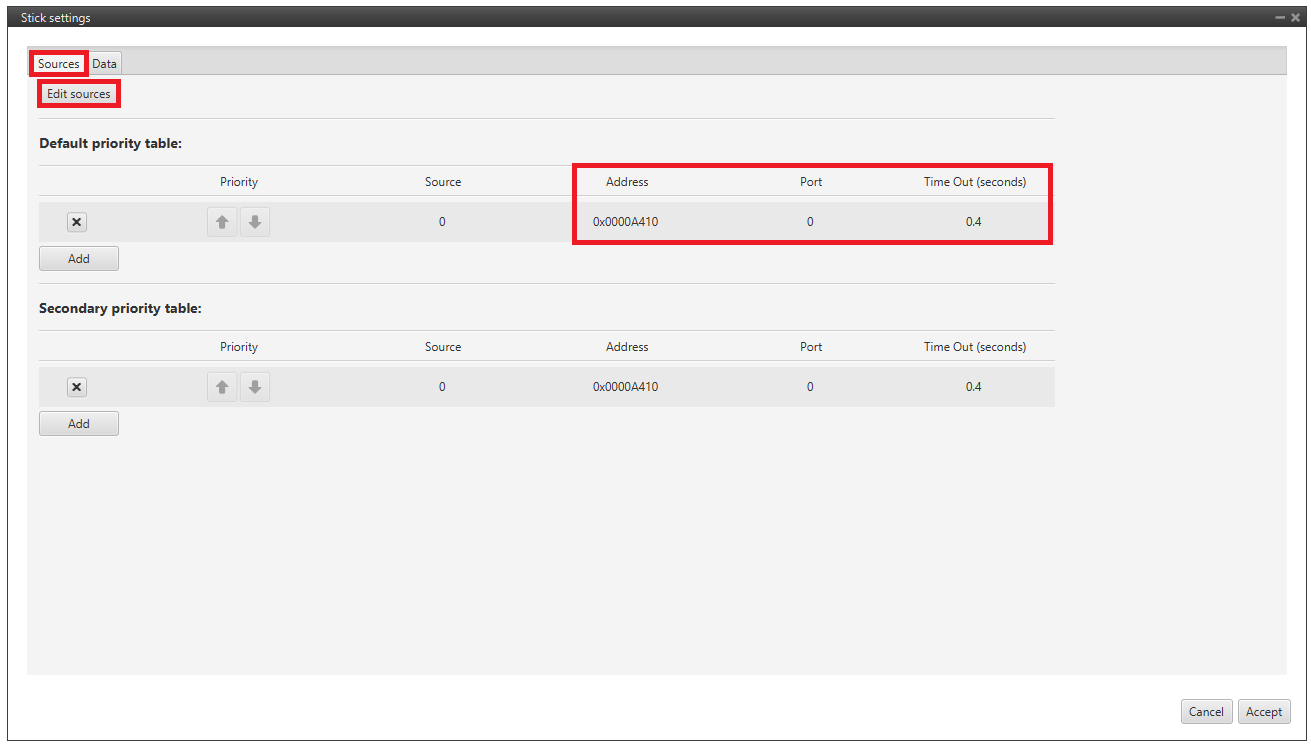Image resolution: width=1311 pixels, height=745 pixels.
Task: Delete the secondary priority table row
Action: coord(77,387)
